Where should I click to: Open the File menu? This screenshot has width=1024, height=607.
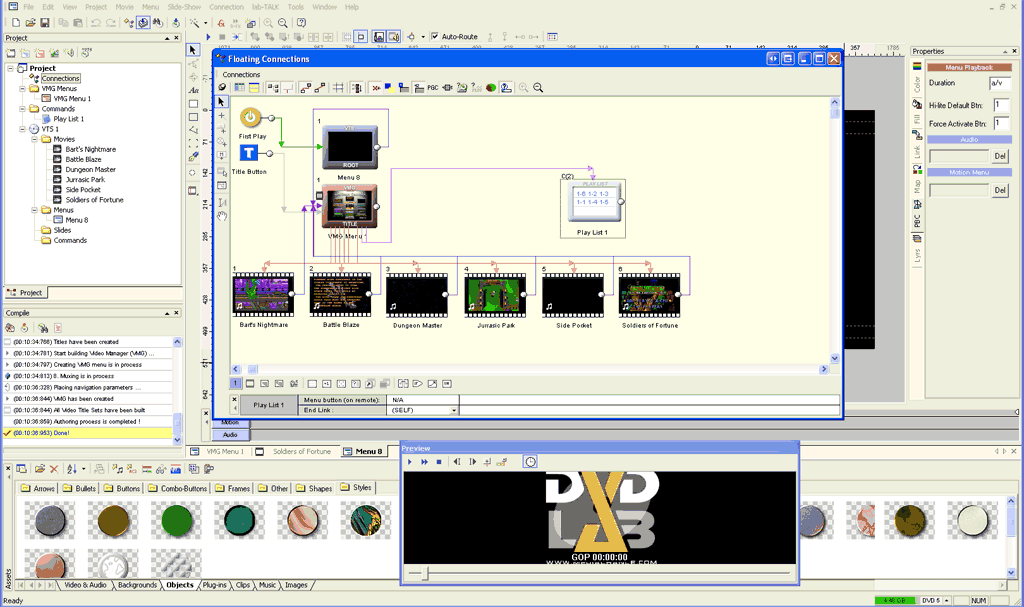click(x=29, y=7)
